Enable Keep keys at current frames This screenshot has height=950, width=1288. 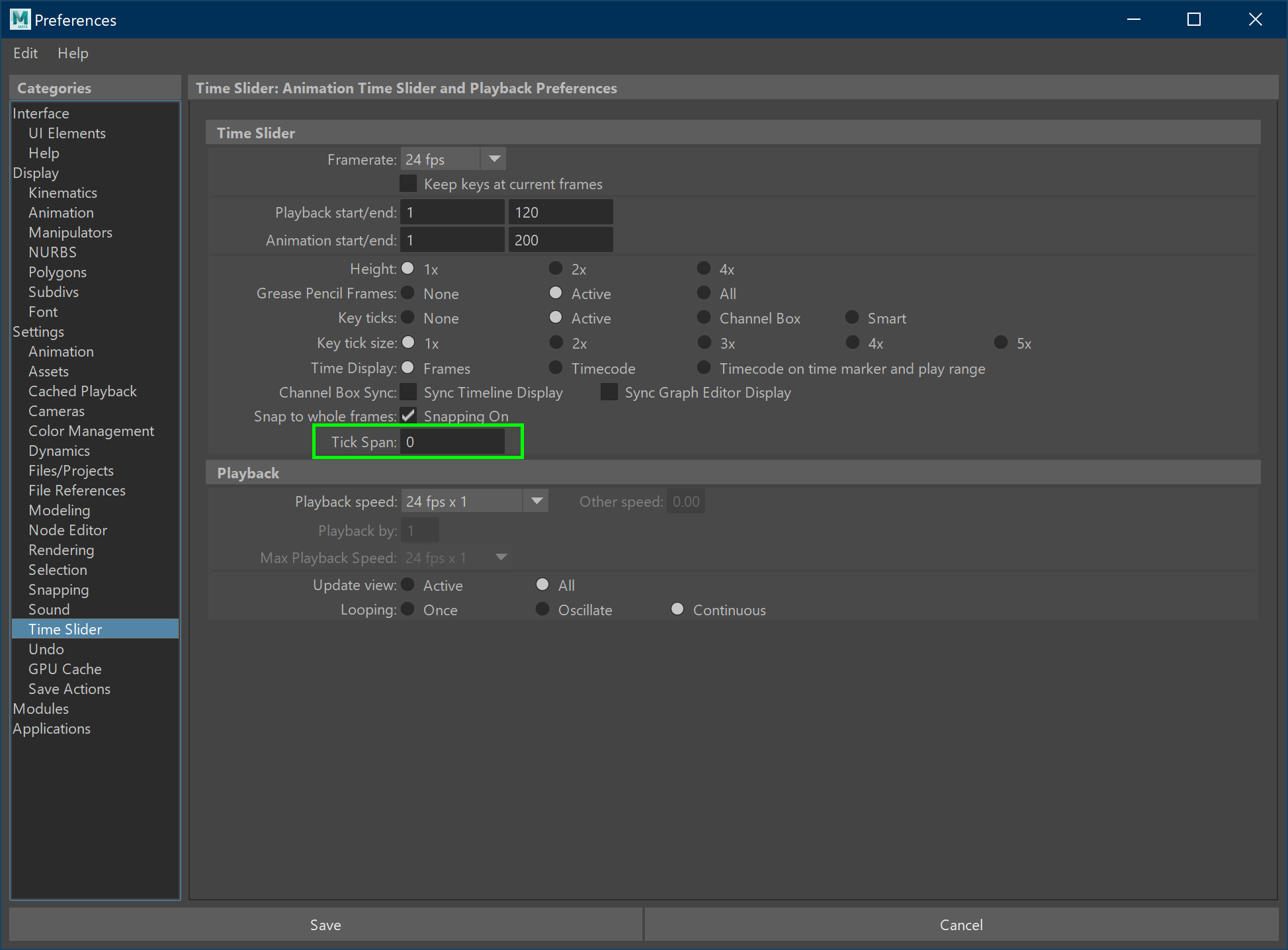point(408,183)
